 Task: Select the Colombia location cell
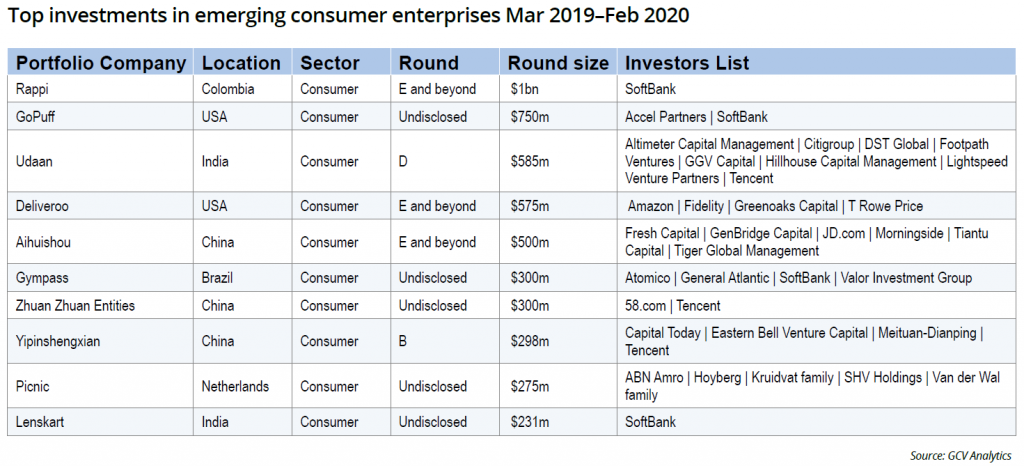pos(229,89)
